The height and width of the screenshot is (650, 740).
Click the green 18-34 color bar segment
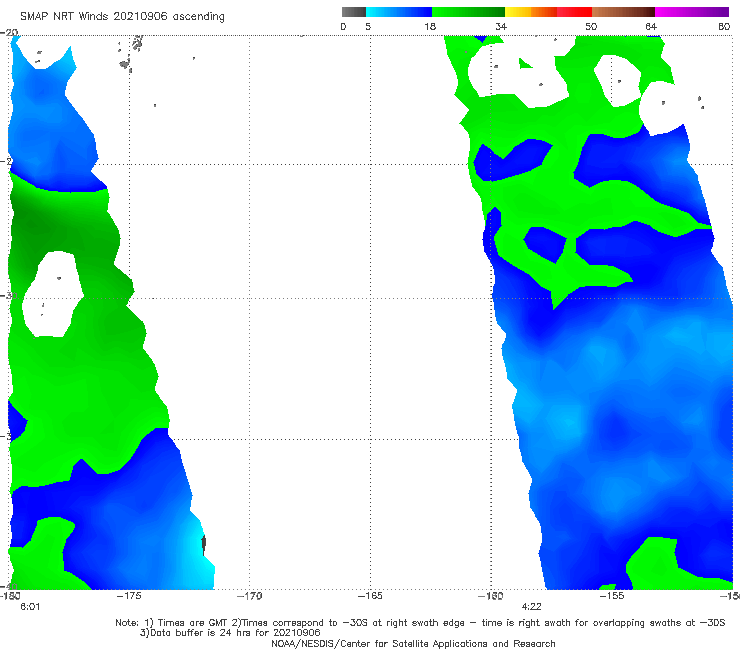coord(468,12)
